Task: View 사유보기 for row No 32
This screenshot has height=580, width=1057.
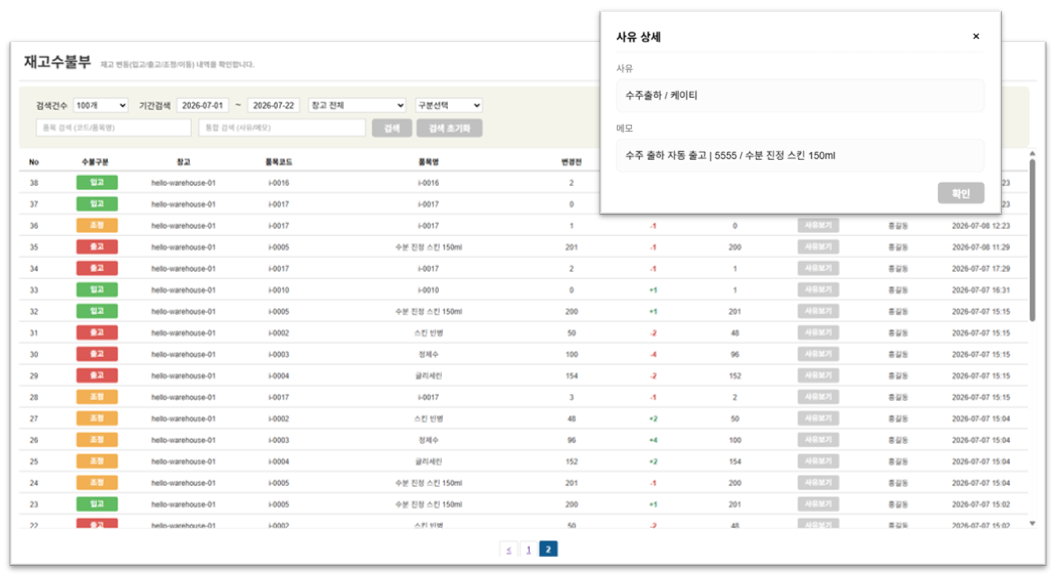Action: coord(818,311)
